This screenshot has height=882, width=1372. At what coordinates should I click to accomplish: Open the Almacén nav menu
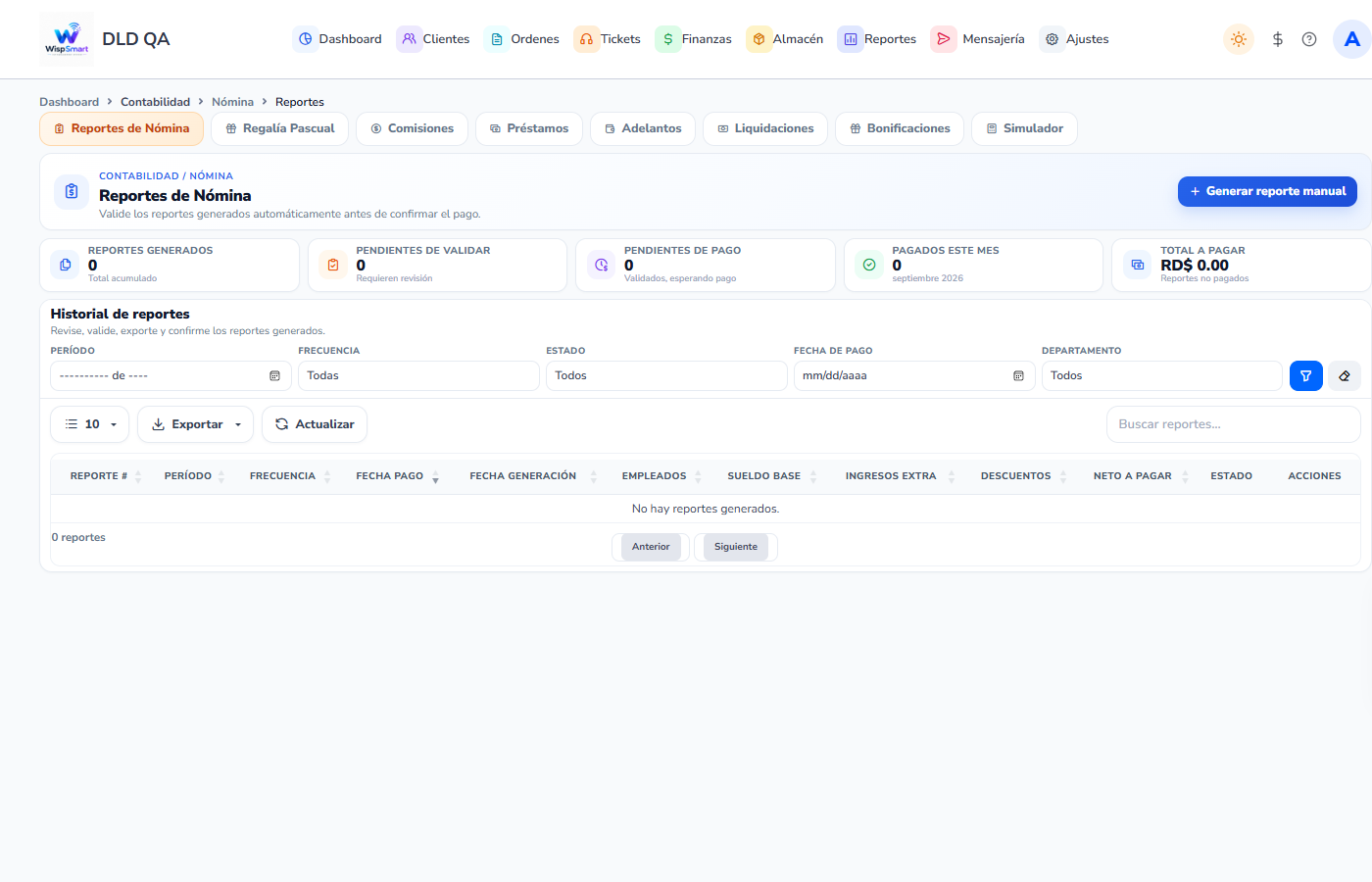pyautogui.click(x=785, y=39)
